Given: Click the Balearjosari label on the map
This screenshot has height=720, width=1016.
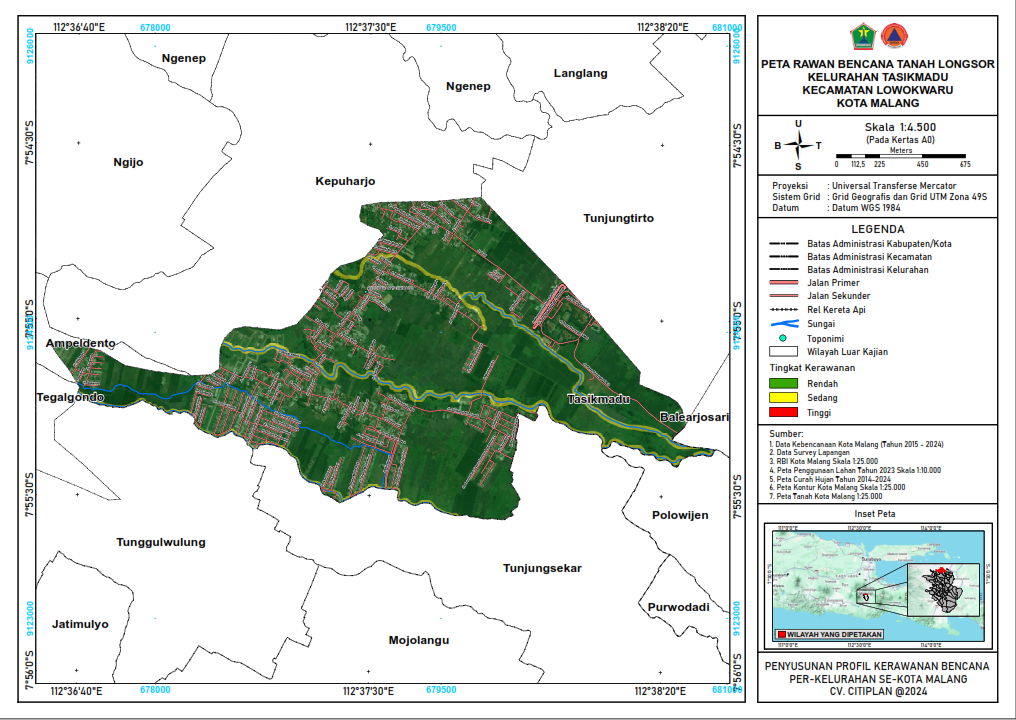Looking at the screenshot, I should tap(694, 416).
